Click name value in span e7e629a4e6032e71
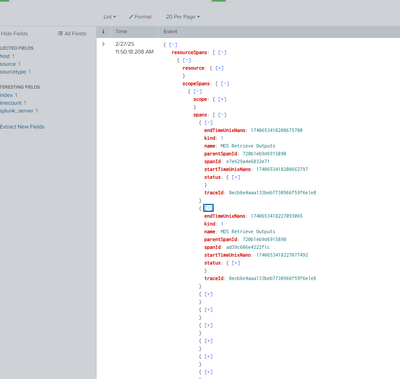400x379 pixels. 248,146
